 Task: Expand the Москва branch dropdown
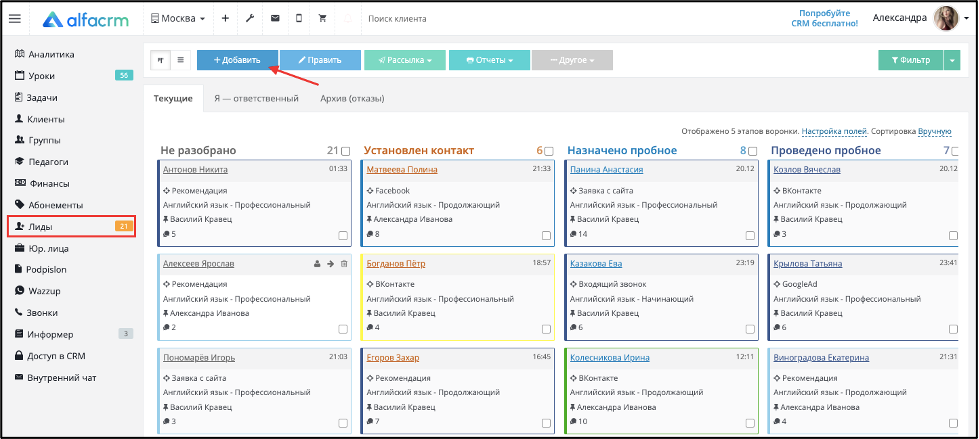pos(178,19)
